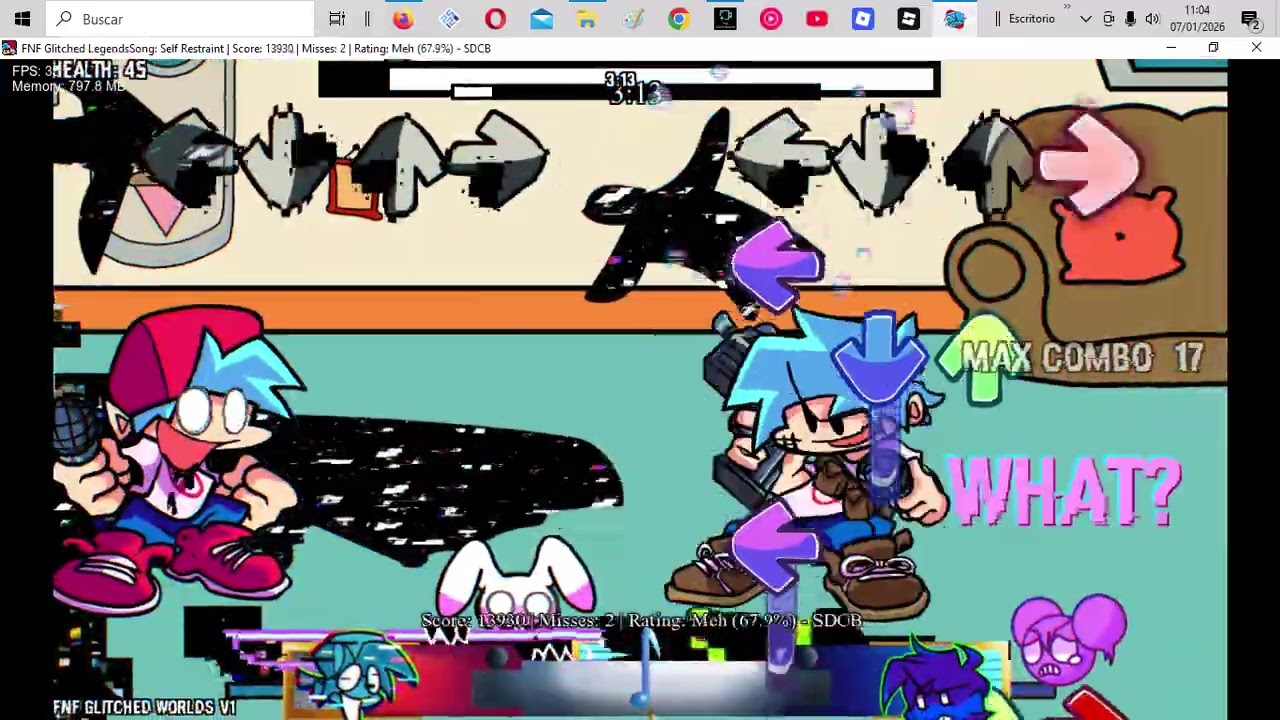Open the dark green-screen app icon
The width and height of the screenshot is (1280, 720).
point(725,18)
